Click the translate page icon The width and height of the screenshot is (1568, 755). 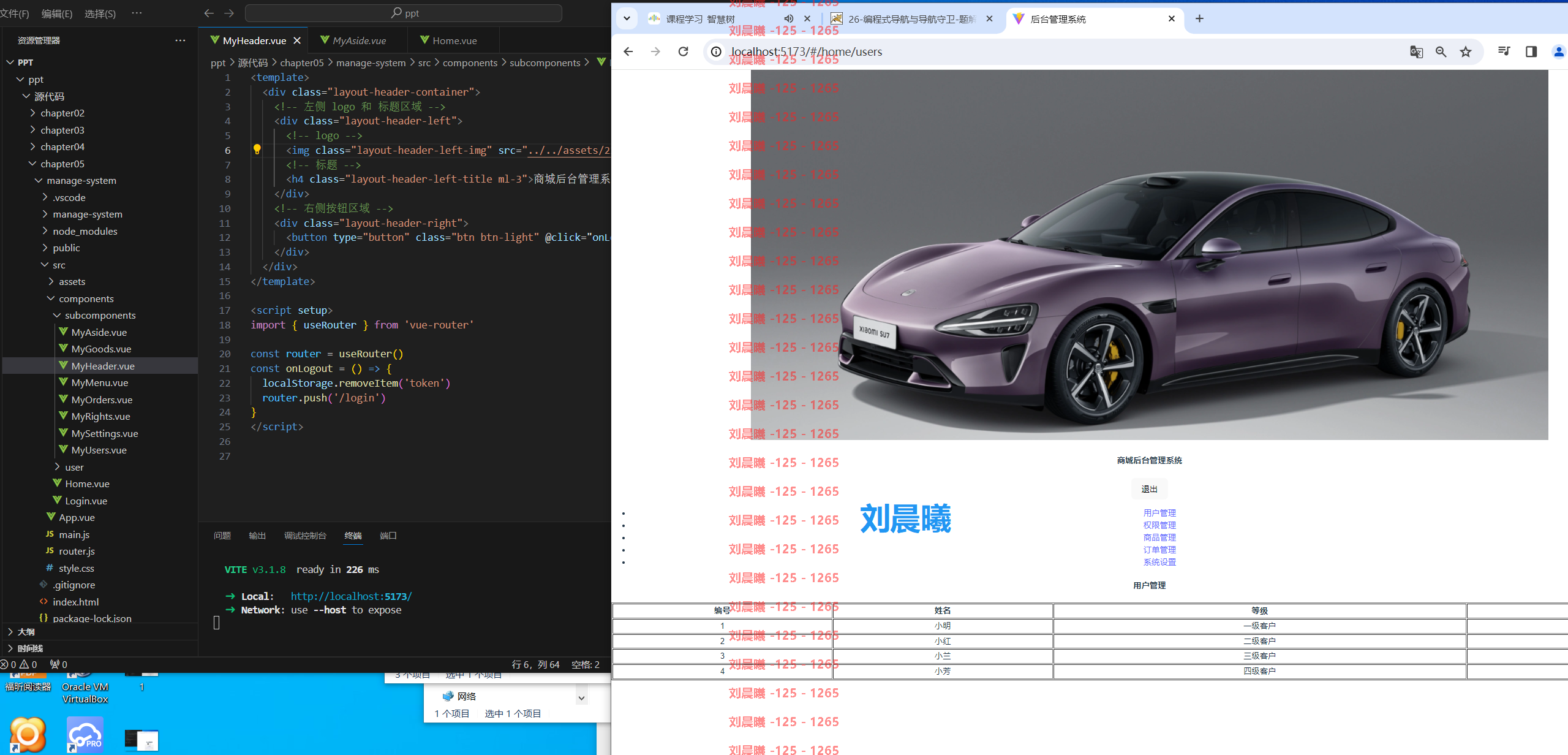(x=1416, y=51)
